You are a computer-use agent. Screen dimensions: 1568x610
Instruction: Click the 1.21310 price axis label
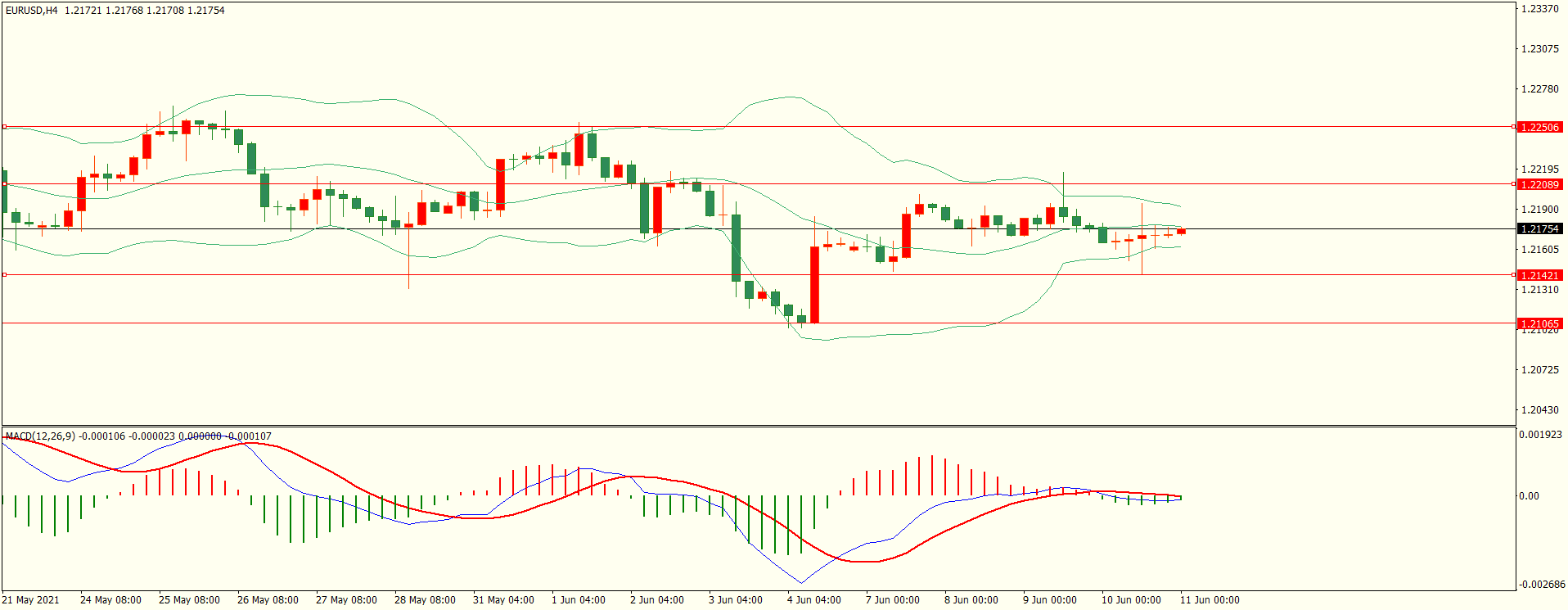pyautogui.click(x=1539, y=290)
